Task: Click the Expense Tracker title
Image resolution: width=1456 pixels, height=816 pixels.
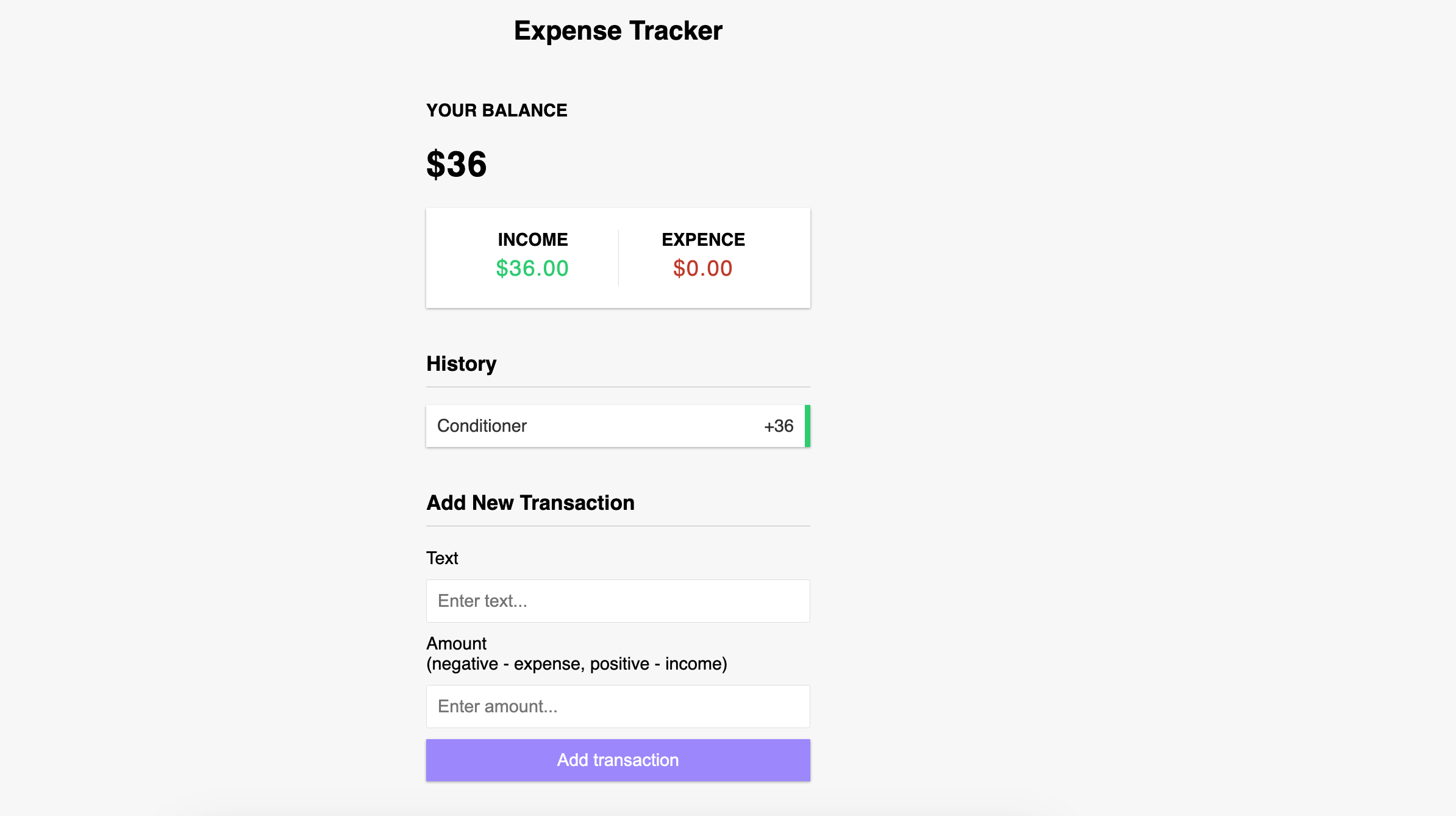Action: pos(618,29)
